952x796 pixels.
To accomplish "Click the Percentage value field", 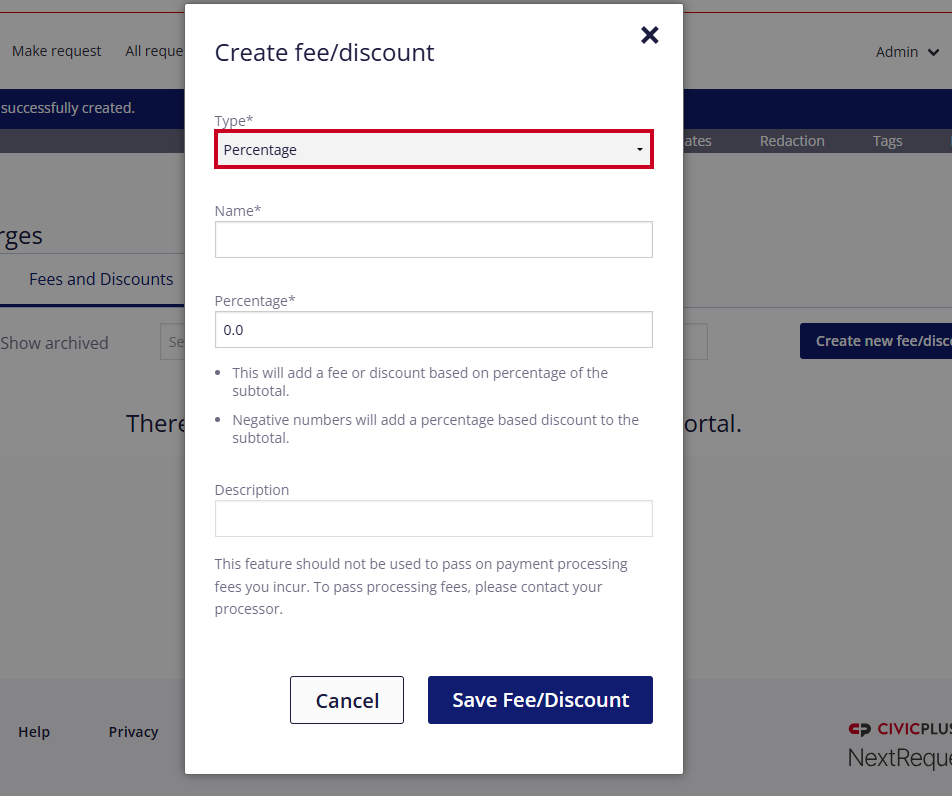I will (x=434, y=330).
